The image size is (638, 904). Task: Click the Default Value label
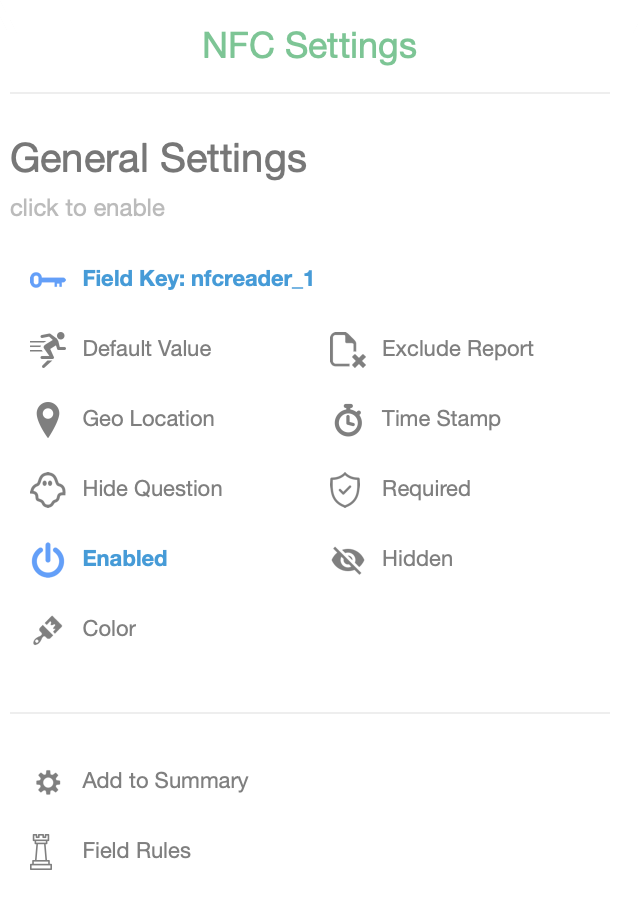coord(147,349)
